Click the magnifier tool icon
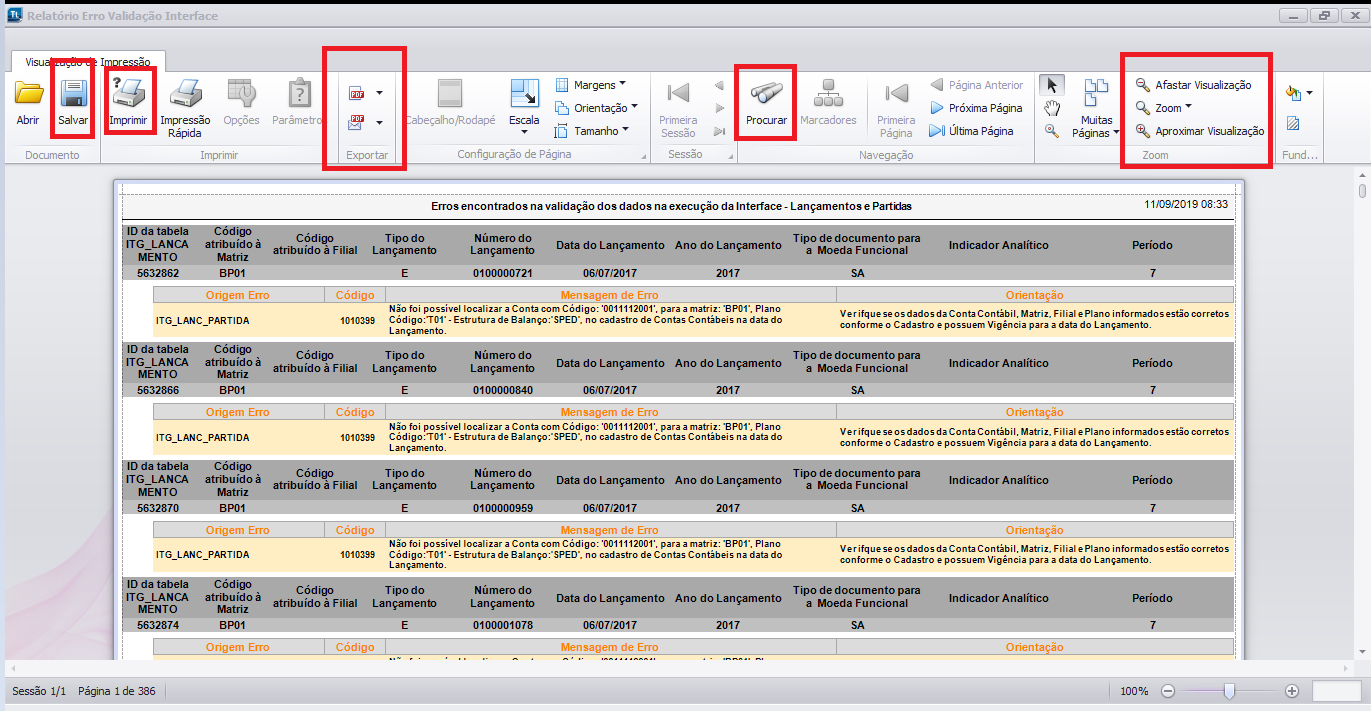Viewport: 1371px width, 711px height. 1051,131
